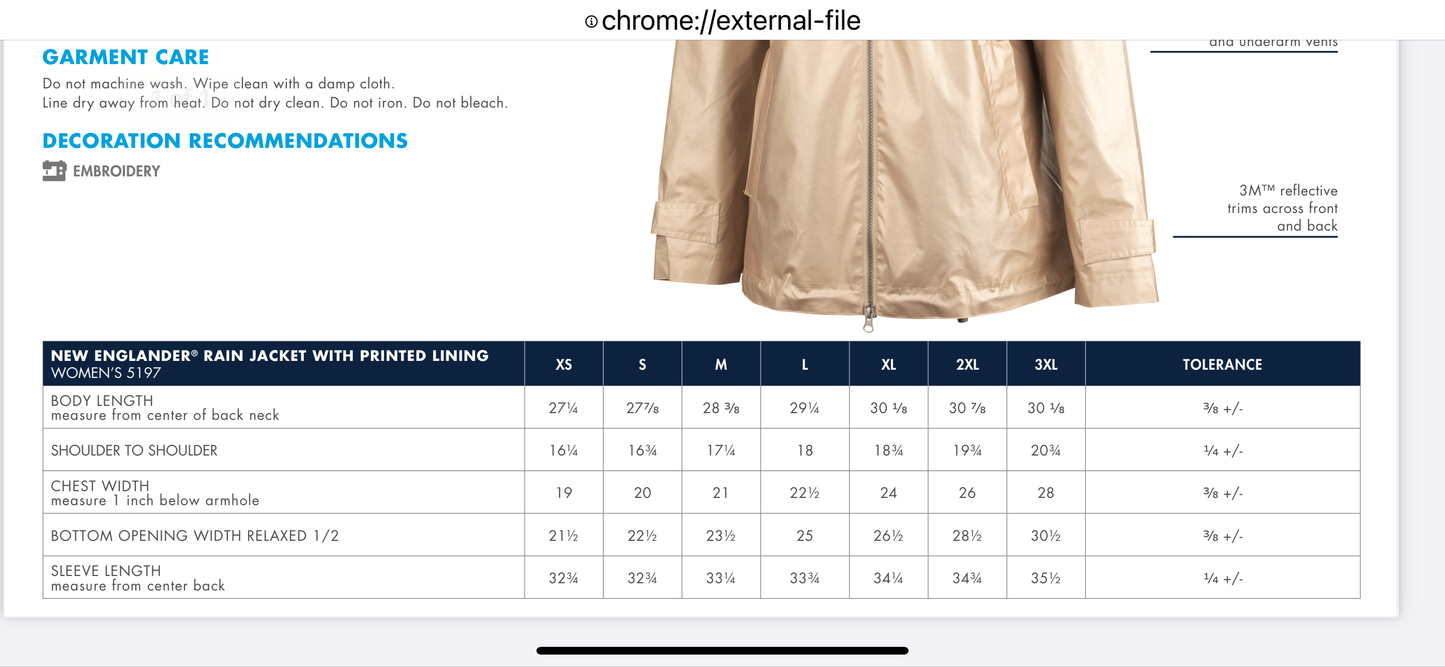Click the zipper pull on the jacket
The width and height of the screenshot is (1445, 667).
(x=869, y=320)
